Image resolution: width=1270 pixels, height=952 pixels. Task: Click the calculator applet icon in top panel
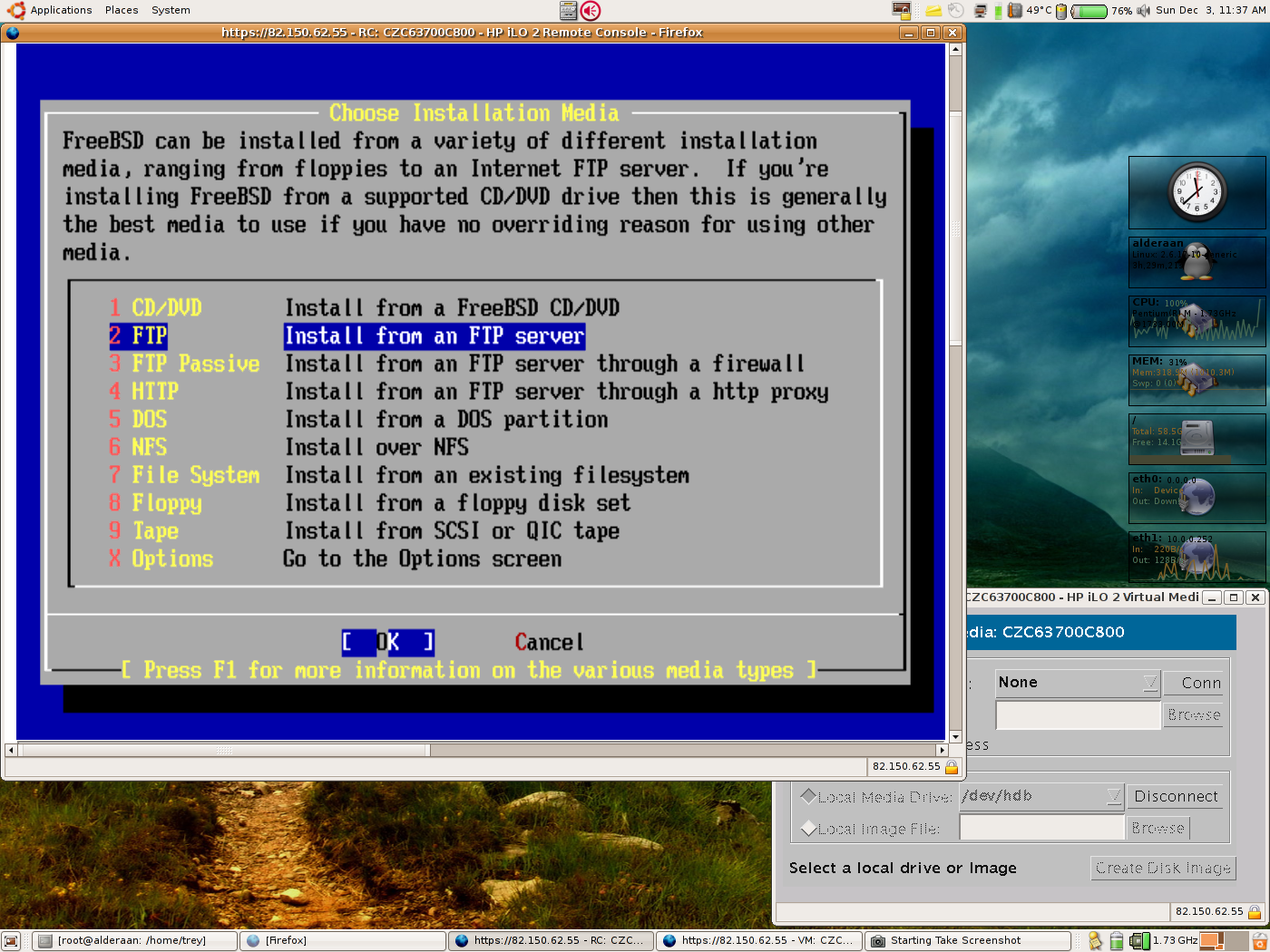click(x=568, y=11)
